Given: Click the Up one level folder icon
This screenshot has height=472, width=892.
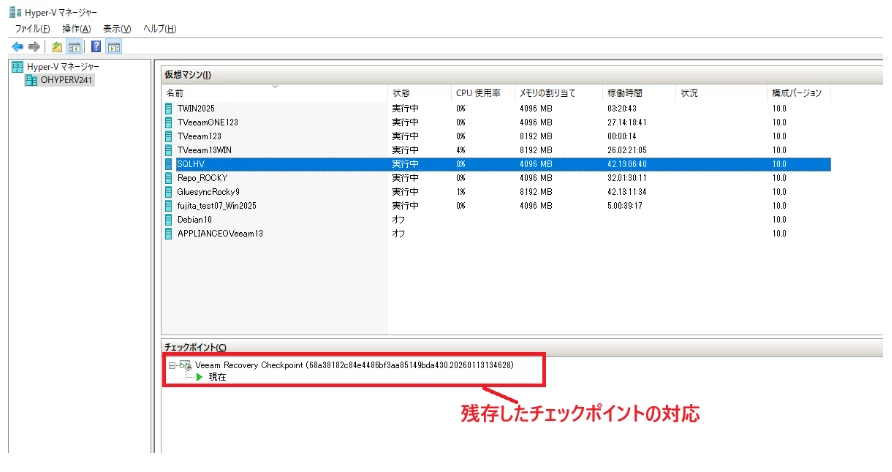Looking at the screenshot, I should click(x=57, y=47).
